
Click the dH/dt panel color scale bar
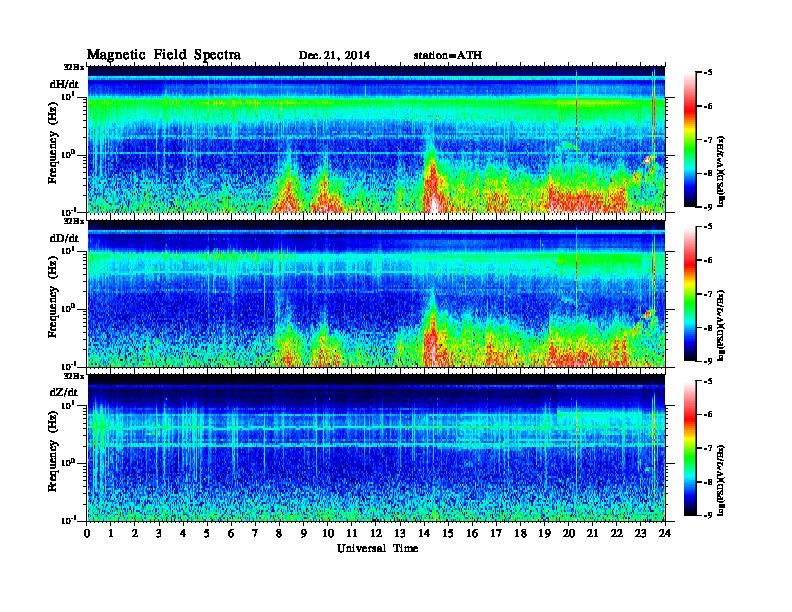(690, 140)
